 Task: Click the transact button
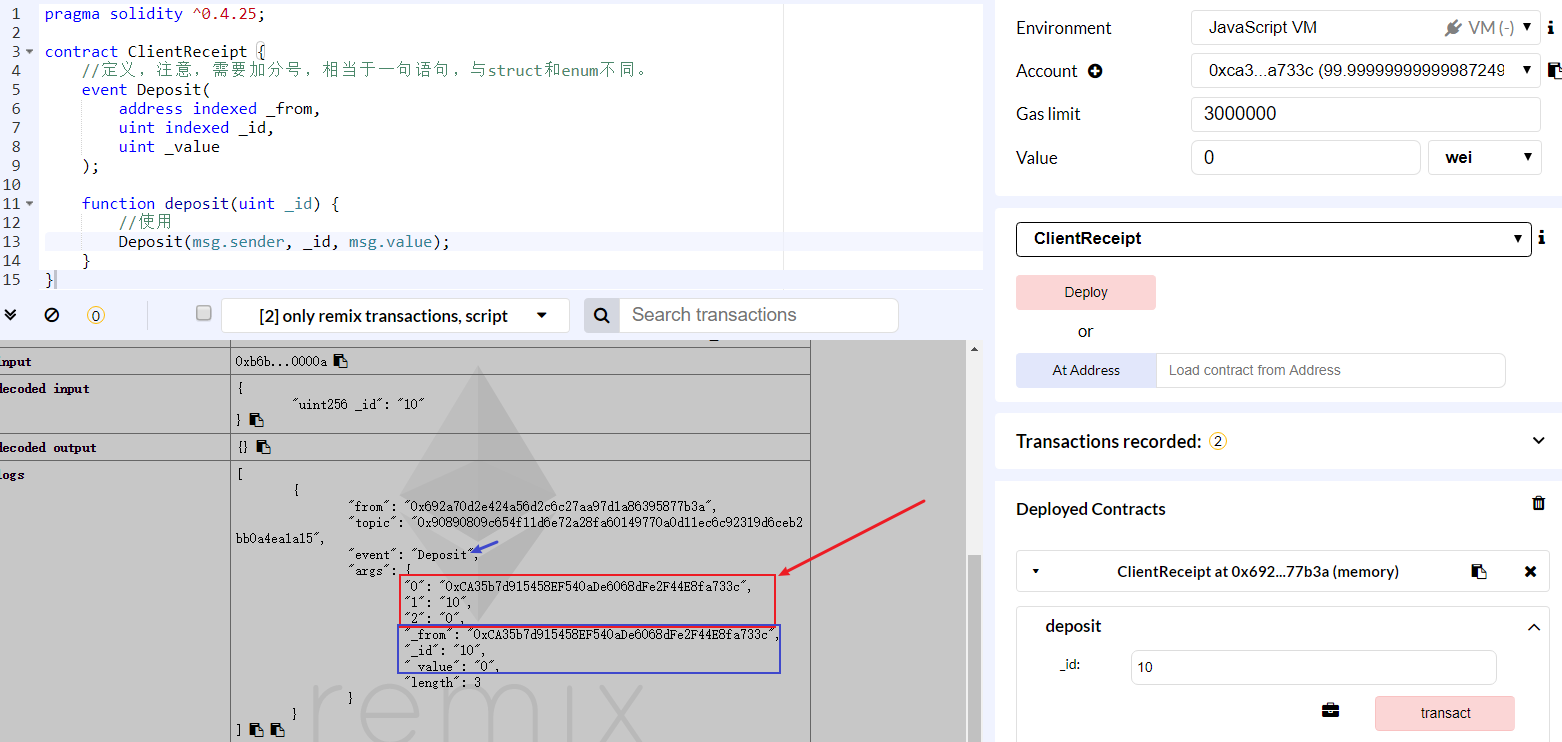click(1445, 713)
